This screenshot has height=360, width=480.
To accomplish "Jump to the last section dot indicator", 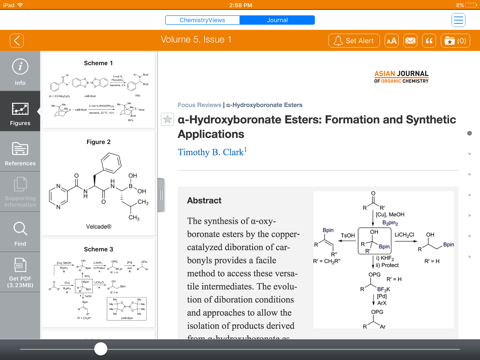I will [x=469, y=257].
